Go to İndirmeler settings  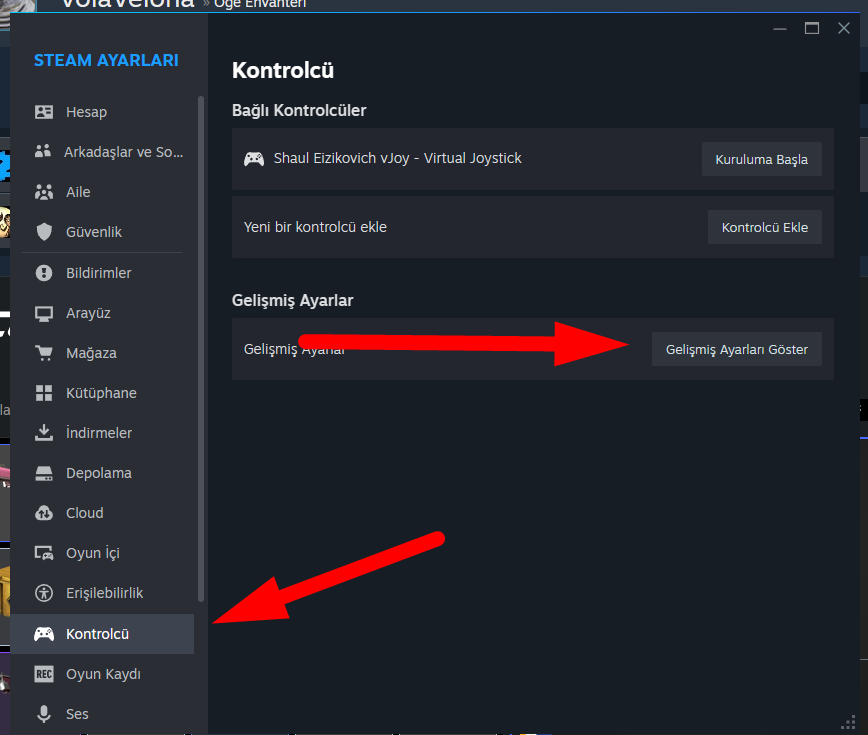pos(102,433)
